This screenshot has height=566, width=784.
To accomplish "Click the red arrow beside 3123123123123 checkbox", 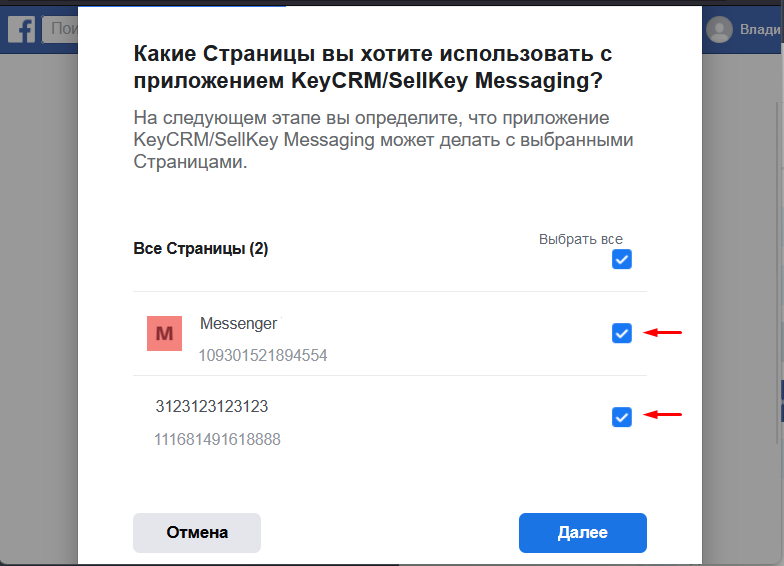I will coord(662,414).
